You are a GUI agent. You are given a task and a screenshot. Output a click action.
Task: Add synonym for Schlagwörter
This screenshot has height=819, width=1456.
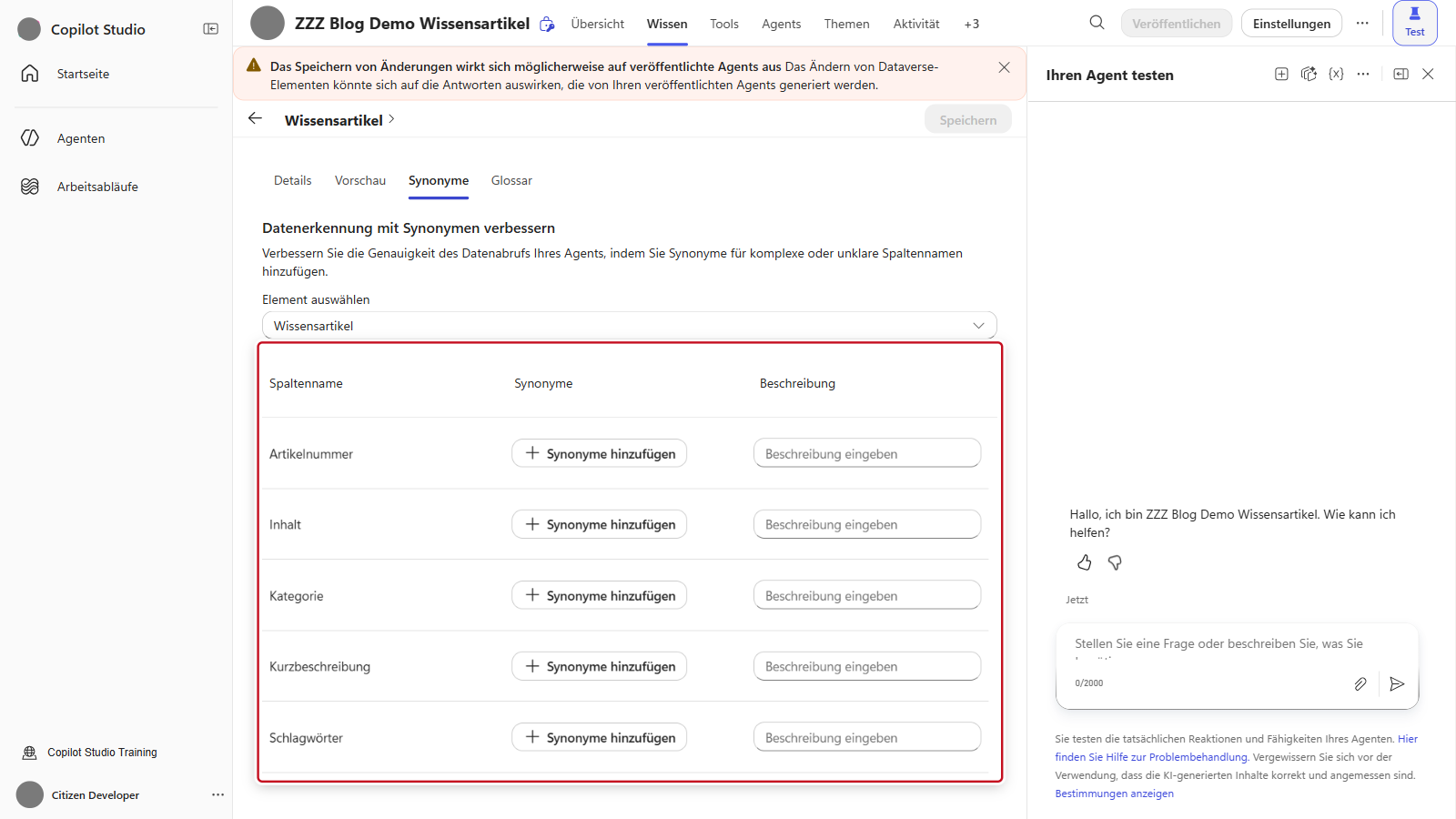tap(600, 737)
